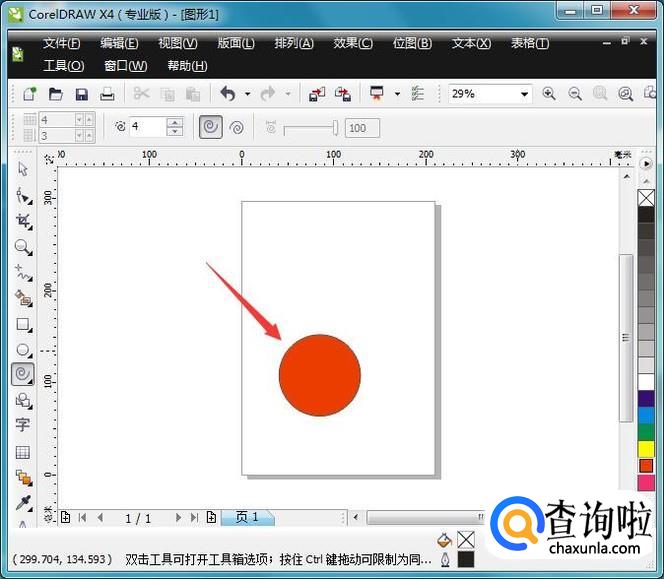
Task: Select the Pick (arrow) tool
Action: click(x=22, y=168)
